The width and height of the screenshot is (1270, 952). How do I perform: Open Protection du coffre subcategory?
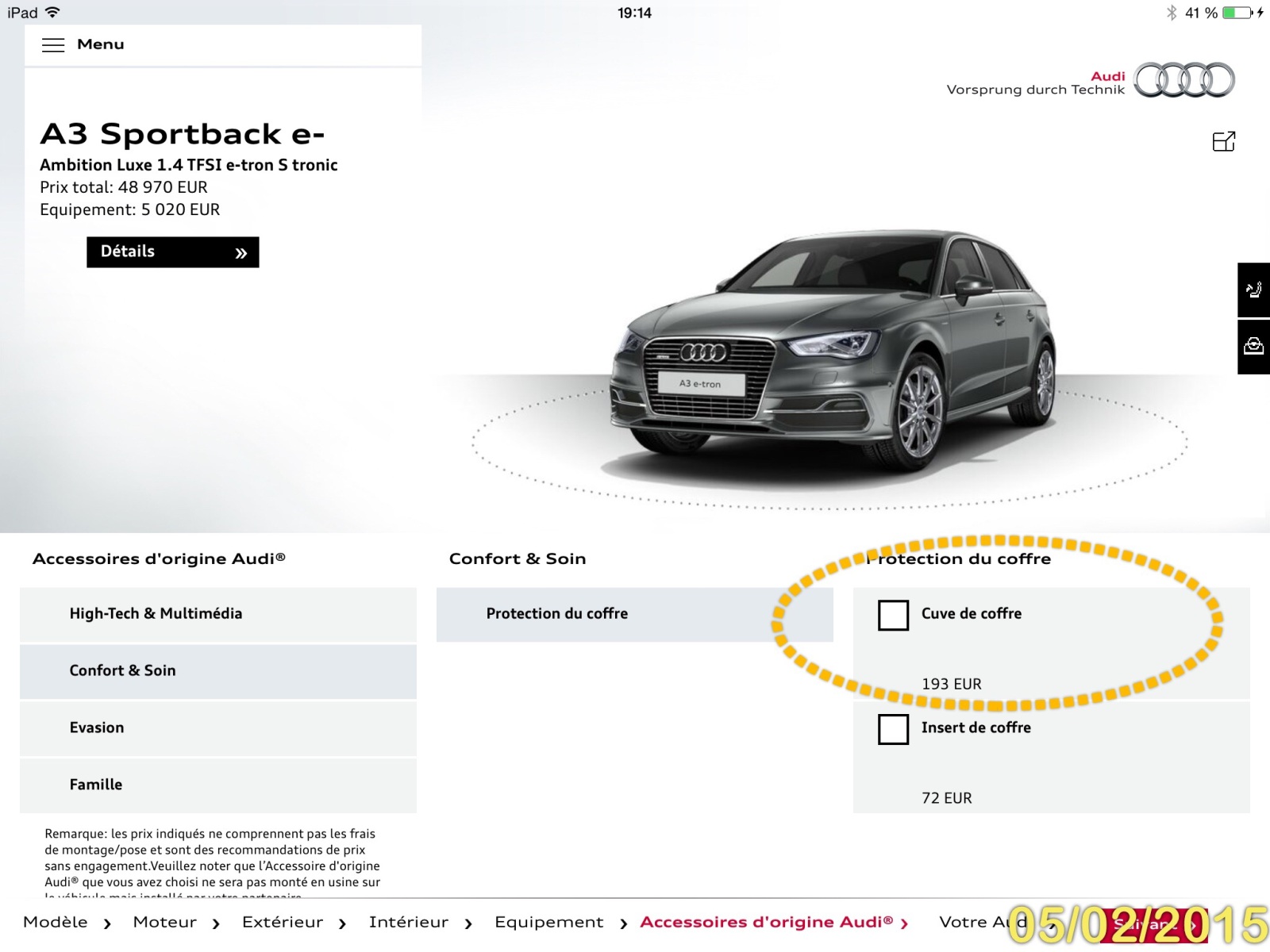click(635, 614)
